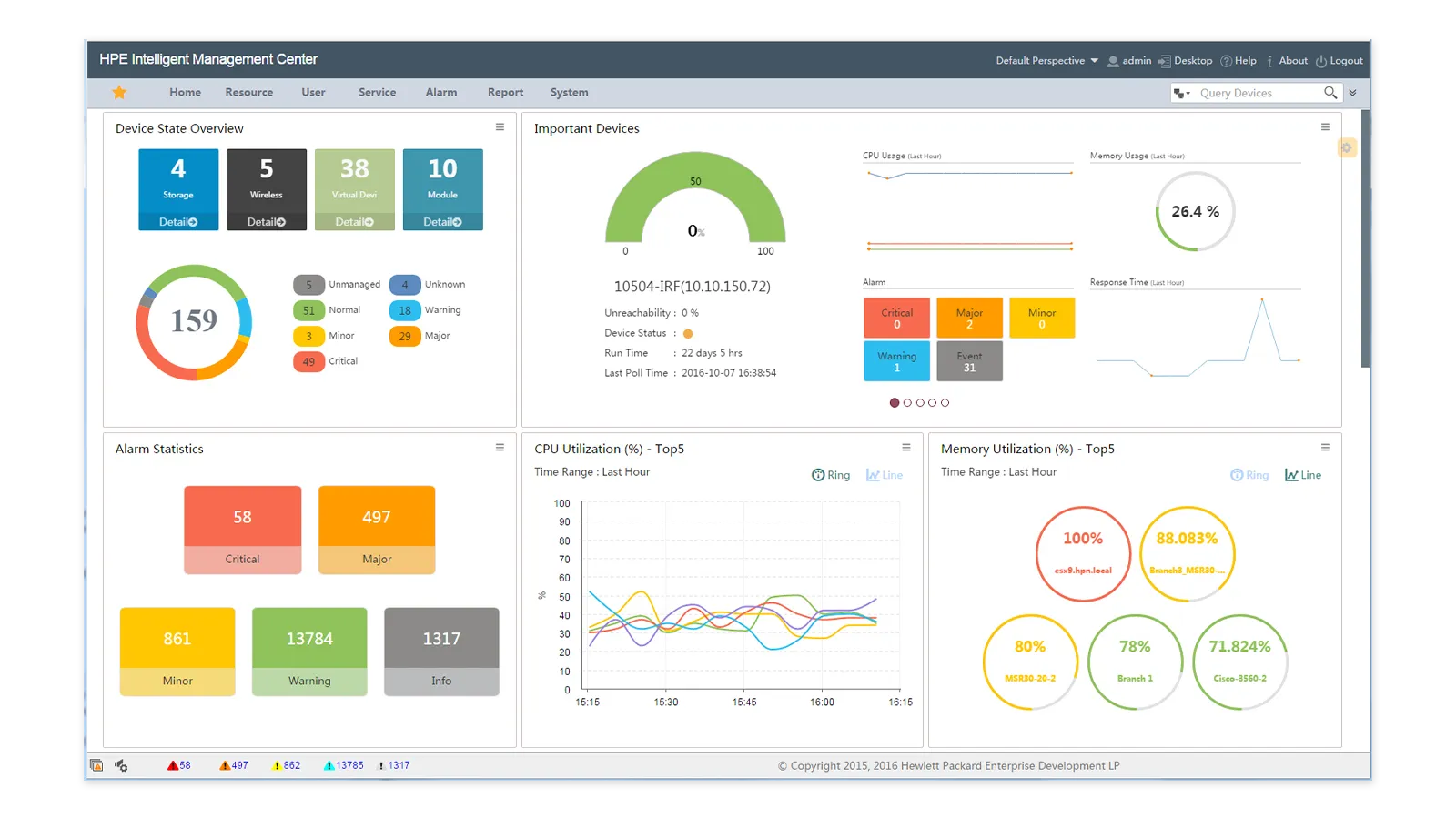Image resolution: width=1456 pixels, height=819 pixels.
Task: Open the Service menu
Action: click(377, 92)
